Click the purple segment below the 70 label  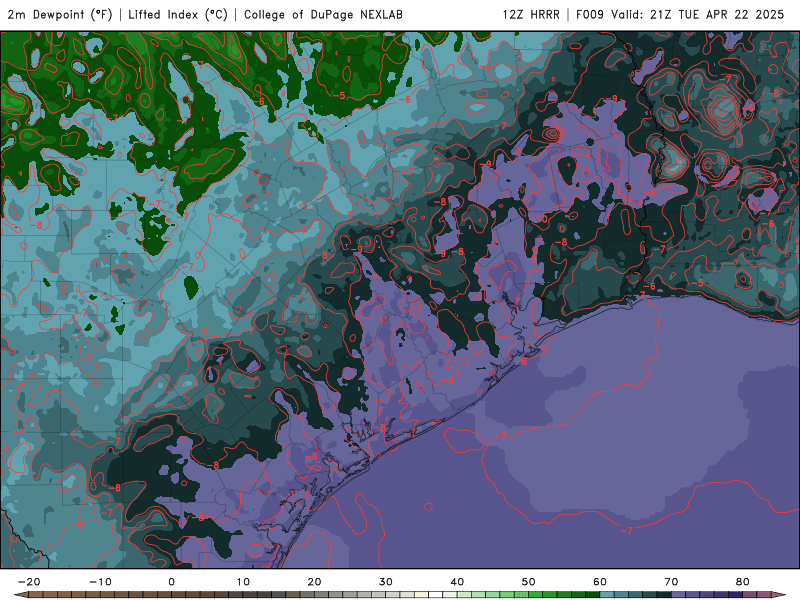(679, 595)
